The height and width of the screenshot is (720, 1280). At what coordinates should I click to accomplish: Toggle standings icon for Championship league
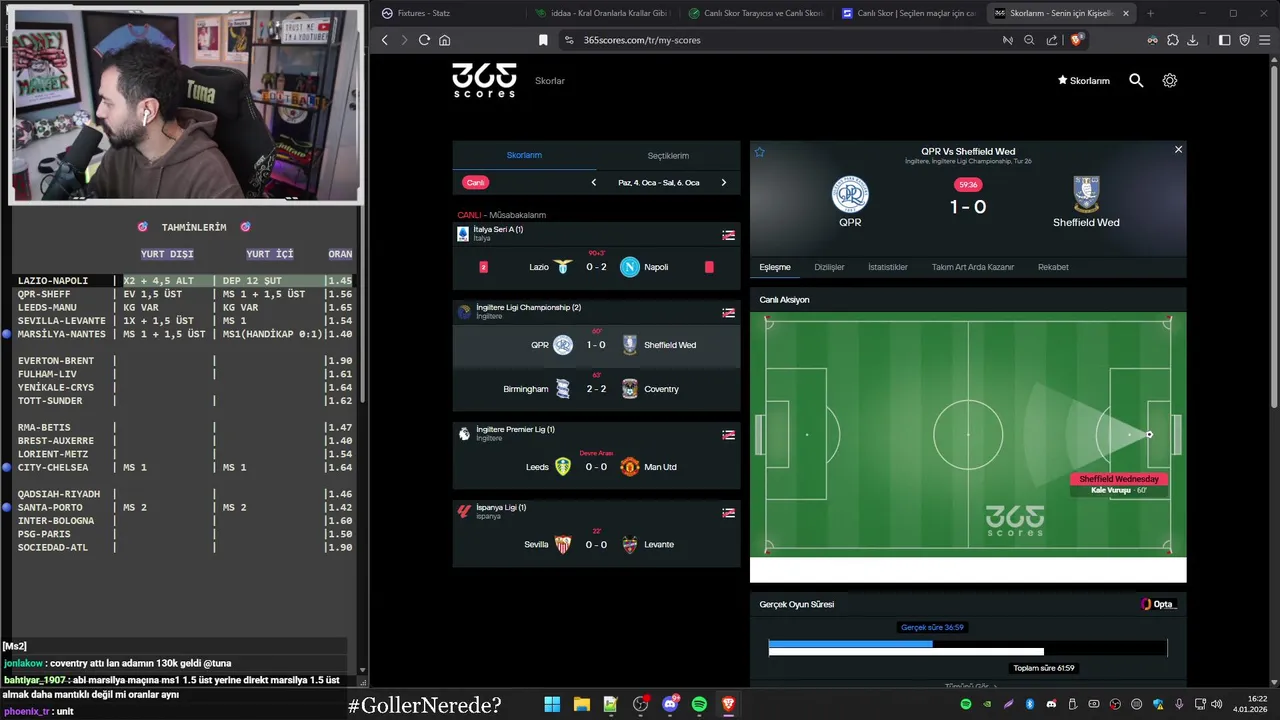pyautogui.click(x=728, y=313)
